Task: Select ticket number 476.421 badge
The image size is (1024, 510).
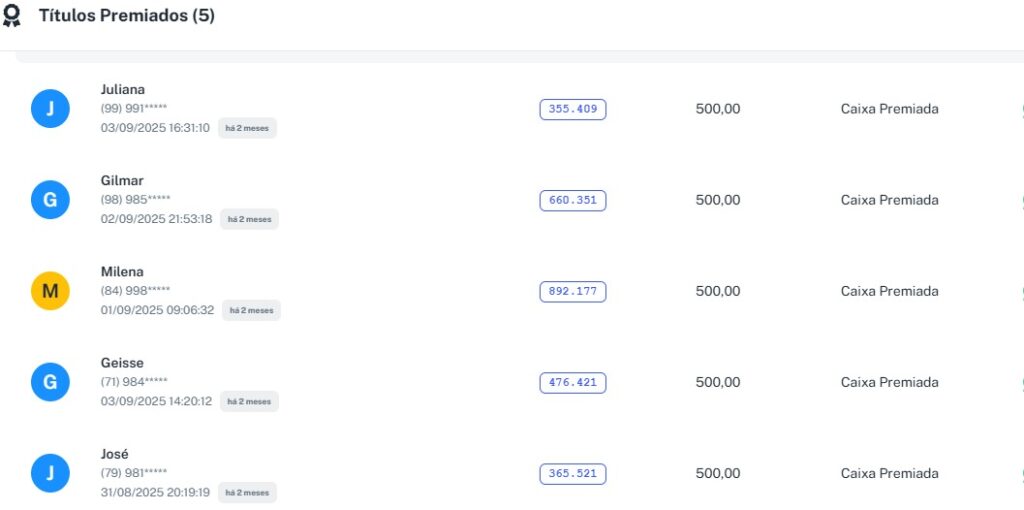Action: [572, 382]
